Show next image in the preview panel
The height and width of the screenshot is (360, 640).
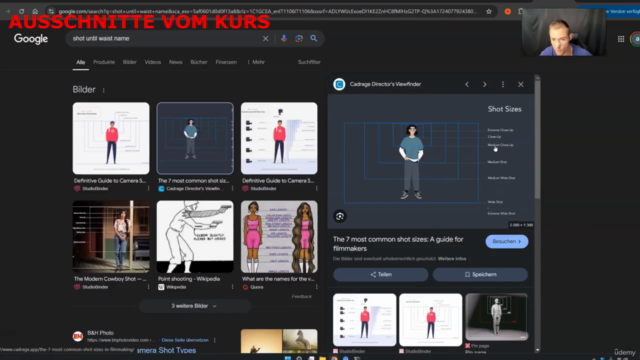[x=485, y=84]
